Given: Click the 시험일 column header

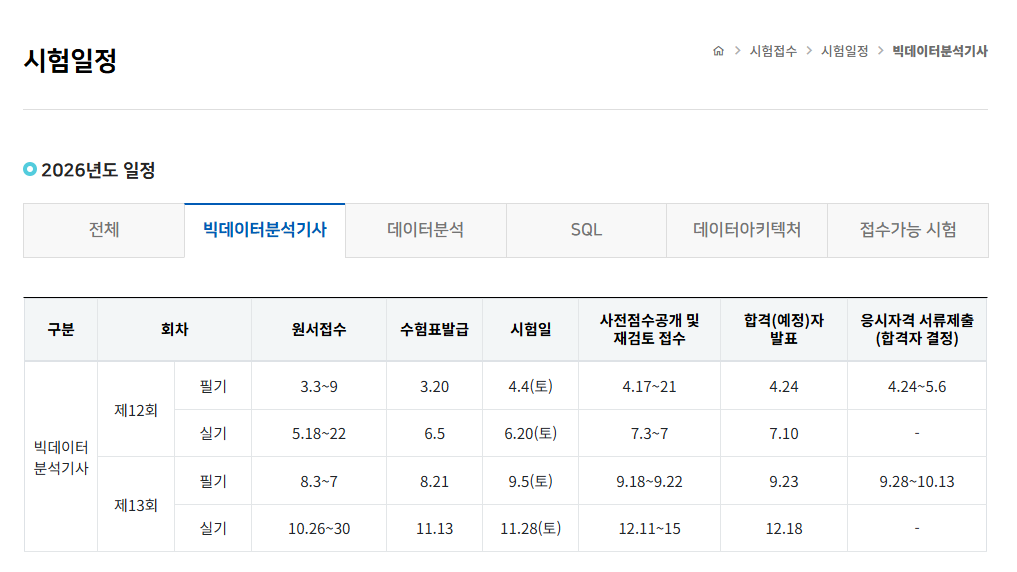Looking at the screenshot, I should pos(531,329).
